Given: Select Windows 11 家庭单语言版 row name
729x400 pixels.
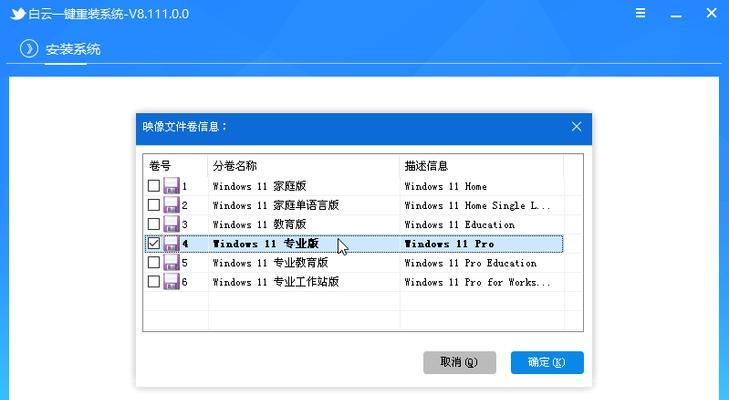Looking at the screenshot, I should (x=276, y=205).
